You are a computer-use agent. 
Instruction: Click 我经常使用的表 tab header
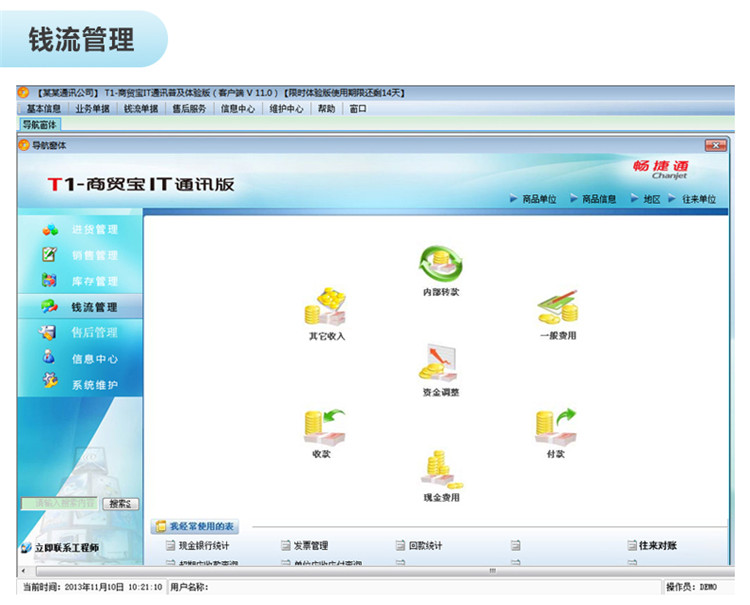coord(195,527)
